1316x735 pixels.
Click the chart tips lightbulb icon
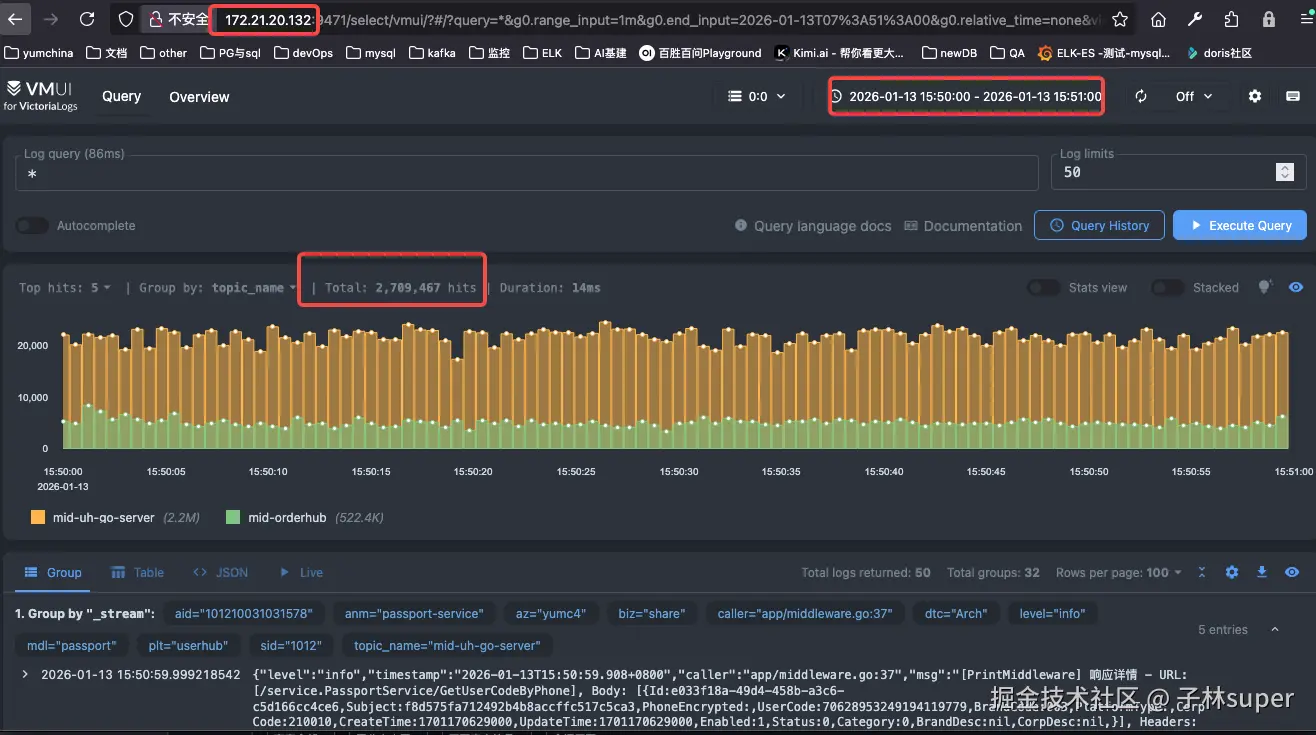(x=1265, y=288)
